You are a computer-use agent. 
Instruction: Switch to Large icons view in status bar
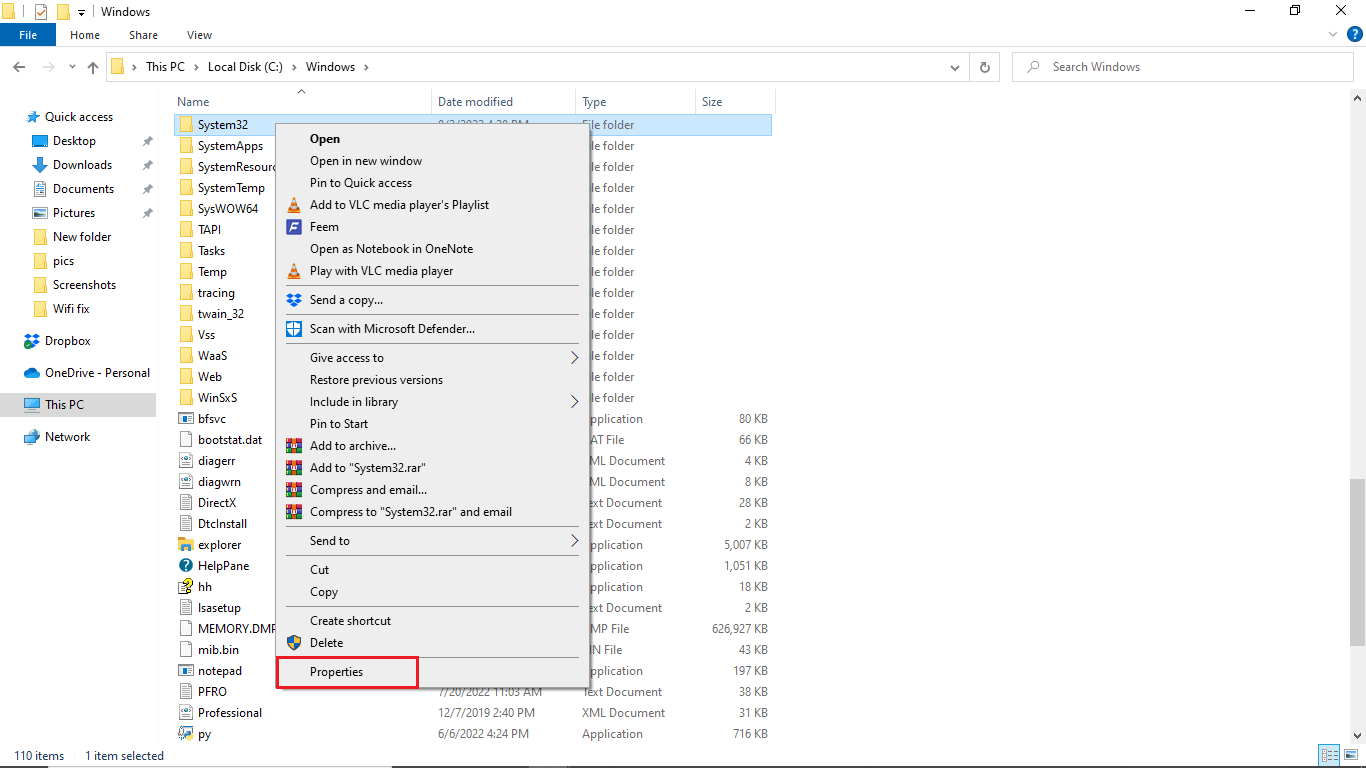(1351, 756)
